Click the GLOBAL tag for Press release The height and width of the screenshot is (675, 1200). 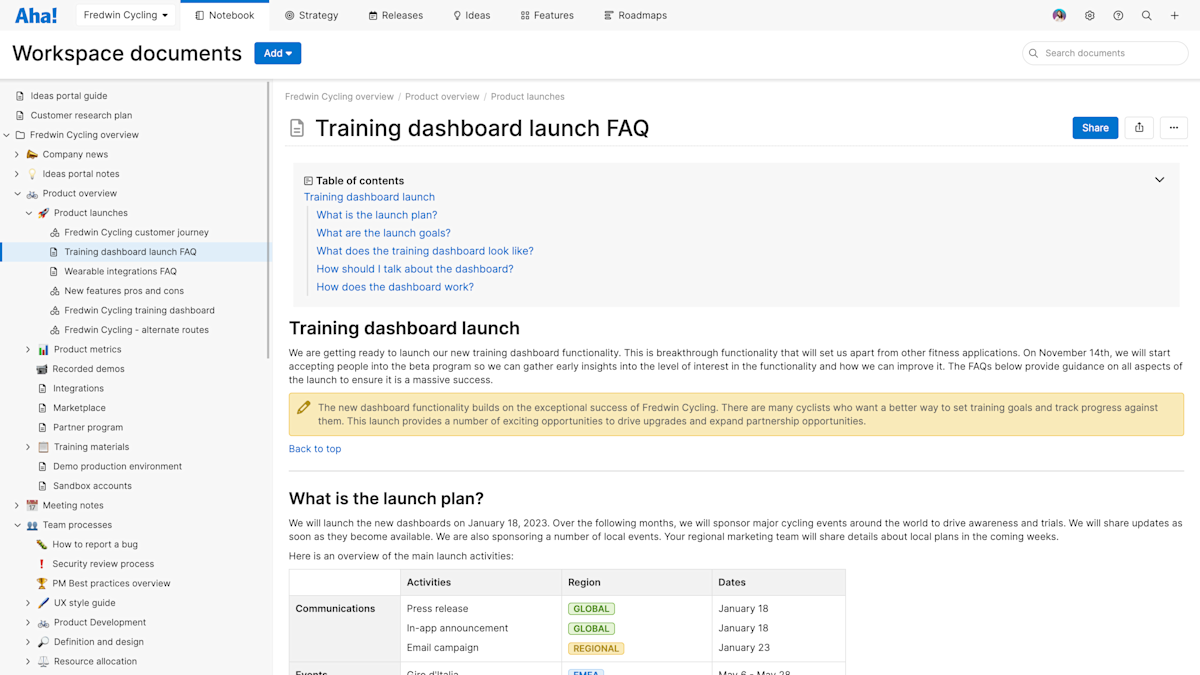[x=591, y=608]
